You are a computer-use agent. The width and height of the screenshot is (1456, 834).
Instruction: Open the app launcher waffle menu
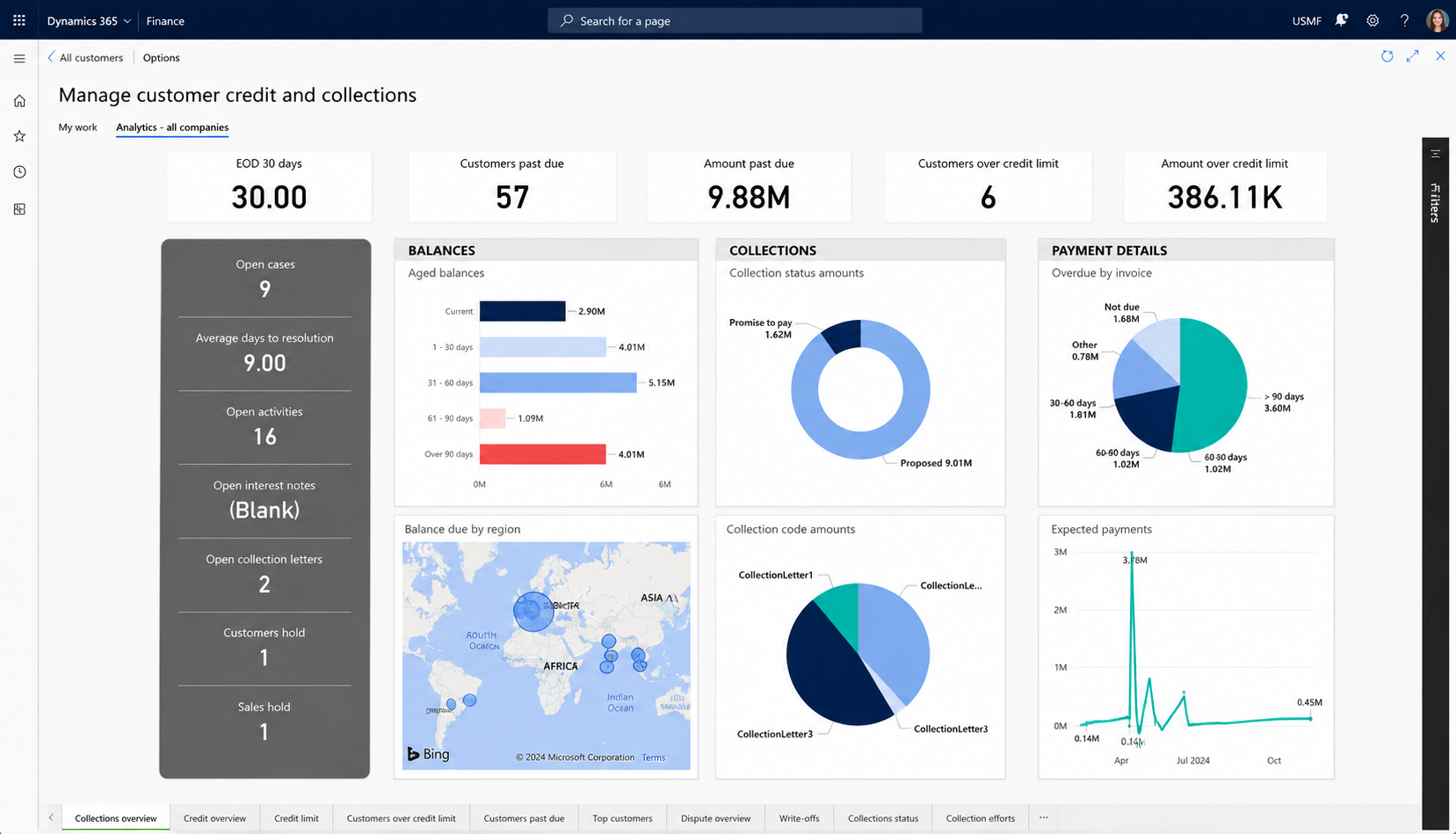[19, 20]
